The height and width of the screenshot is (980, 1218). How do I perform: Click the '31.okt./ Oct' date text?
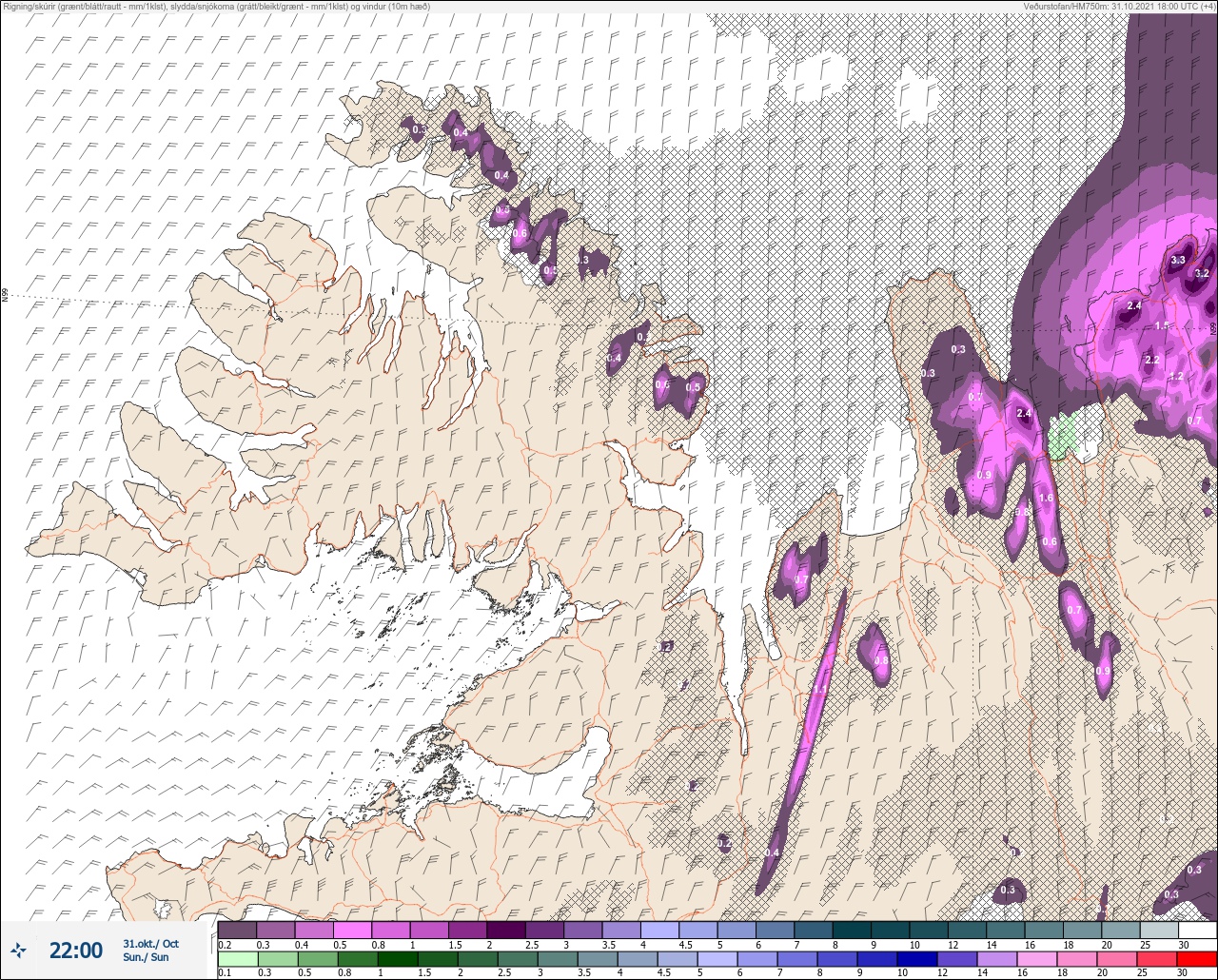(150, 943)
